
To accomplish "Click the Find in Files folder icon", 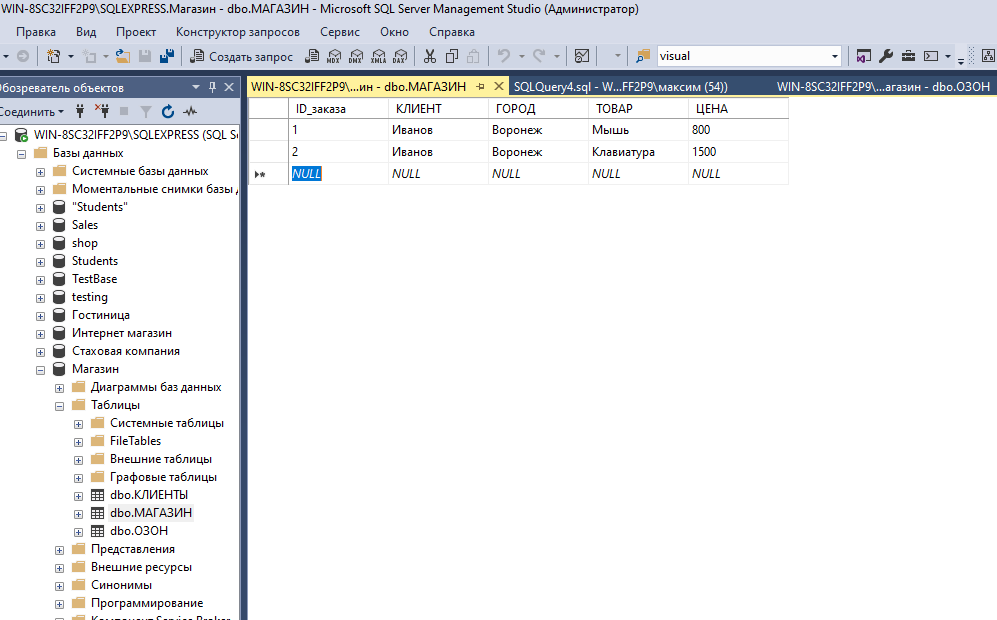I will pos(643,57).
